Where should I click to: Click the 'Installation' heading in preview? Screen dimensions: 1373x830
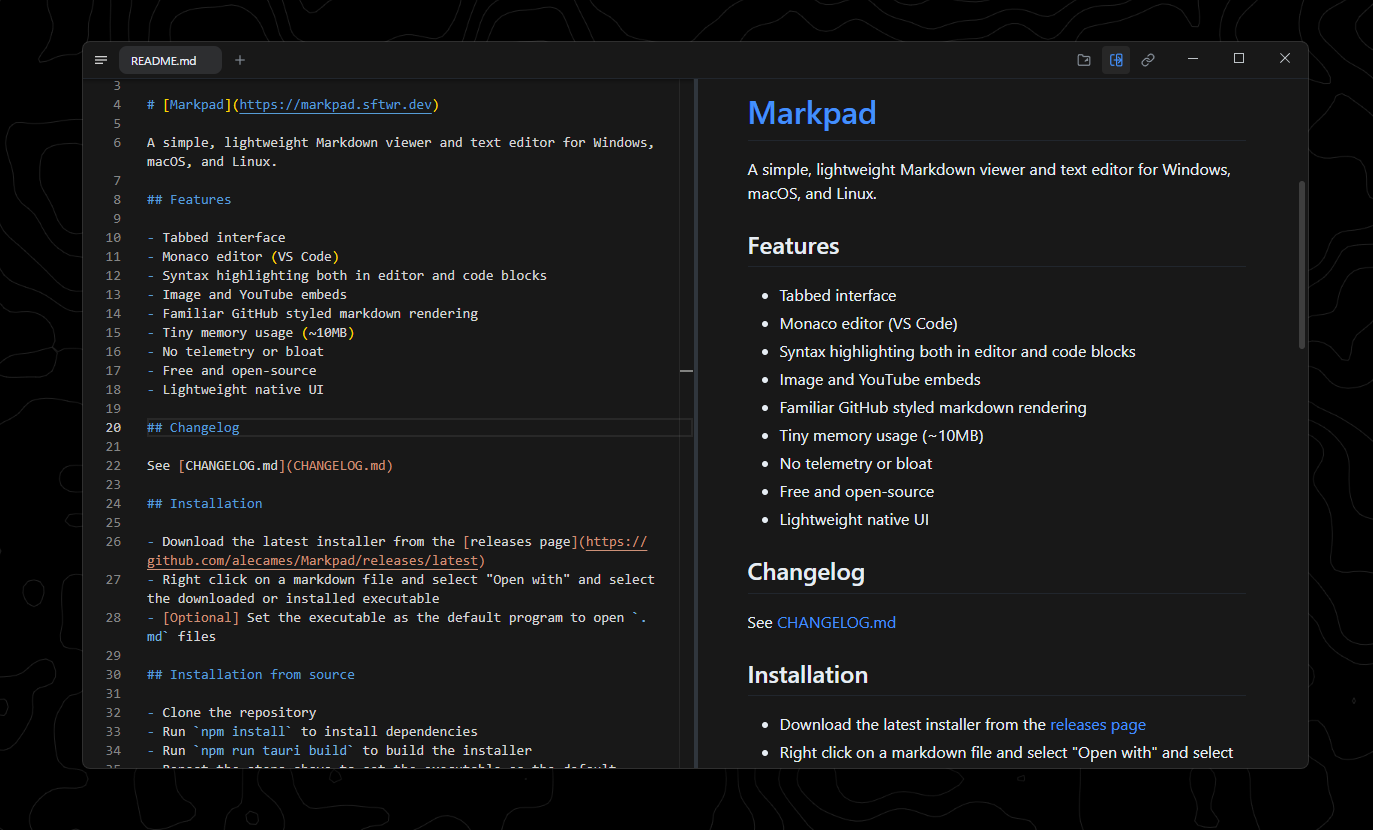pyautogui.click(x=808, y=674)
